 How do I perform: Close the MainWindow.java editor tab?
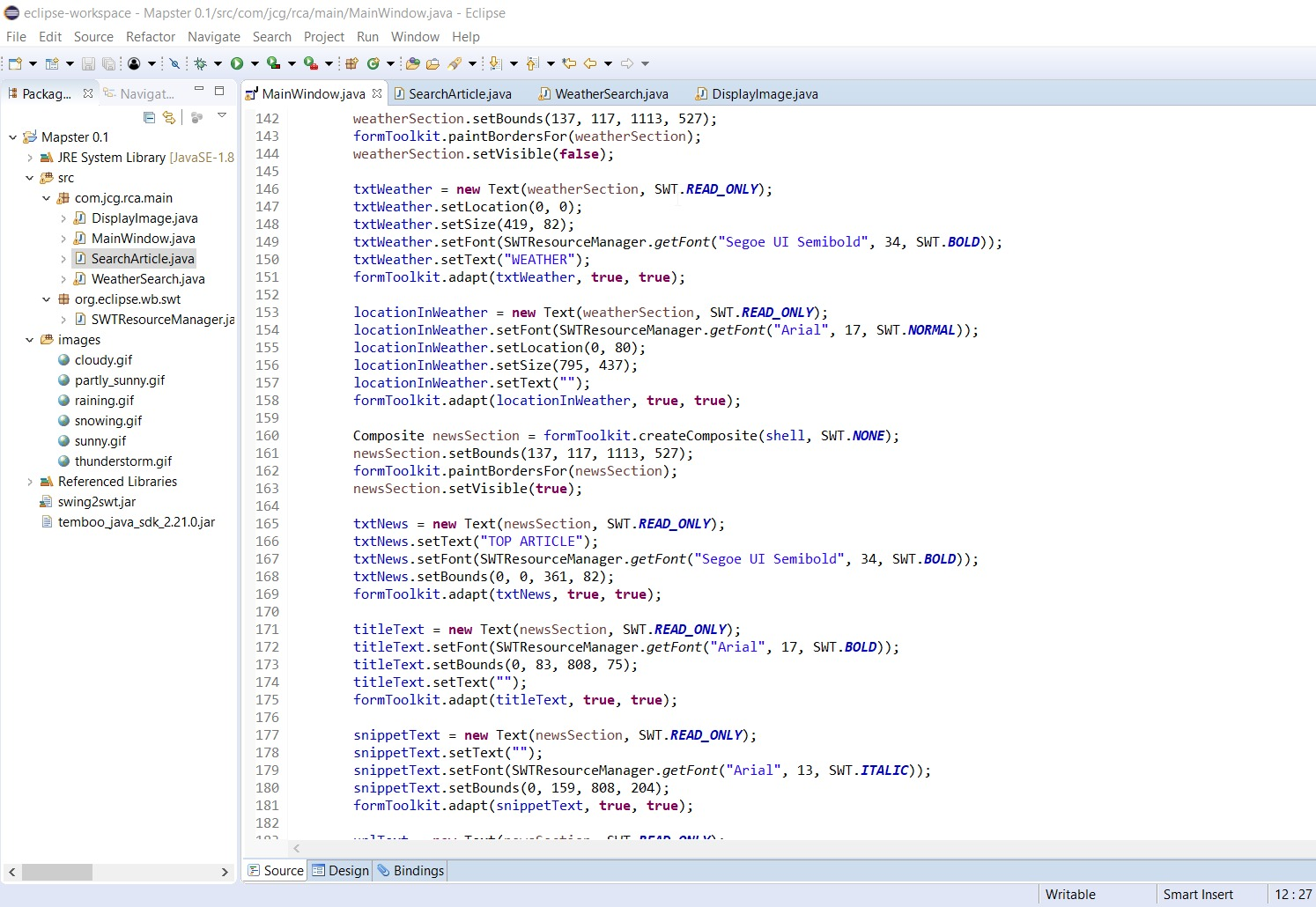coord(377,93)
